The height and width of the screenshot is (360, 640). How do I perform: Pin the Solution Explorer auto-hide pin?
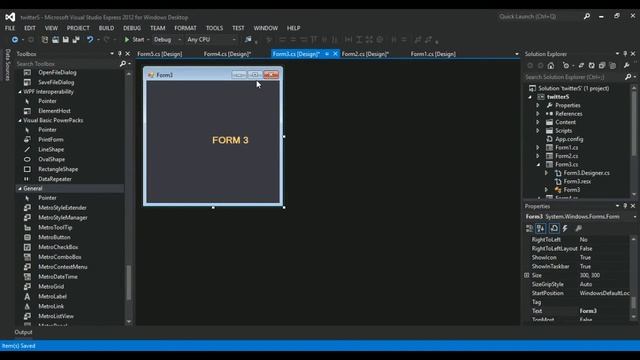(x=625, y=54)
